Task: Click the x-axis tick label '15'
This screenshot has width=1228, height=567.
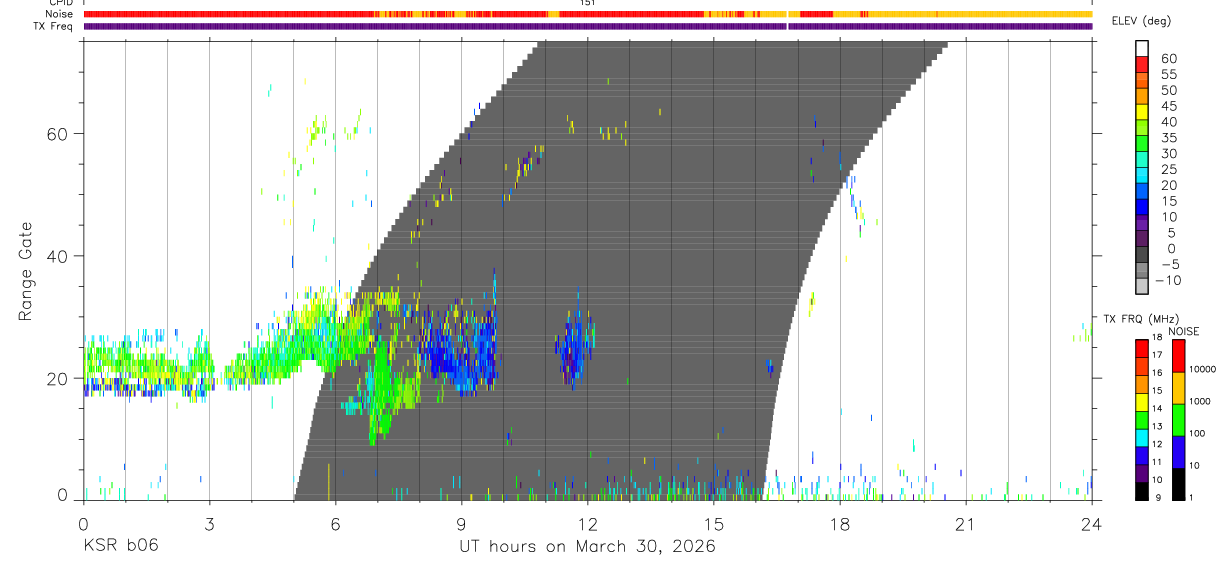Action: (713, 524)
